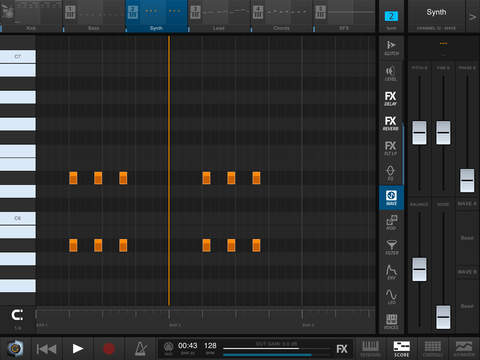Viewport: 480px width, 360px height.
Task: Select the last orange note in the lower row
Action: 256,245
